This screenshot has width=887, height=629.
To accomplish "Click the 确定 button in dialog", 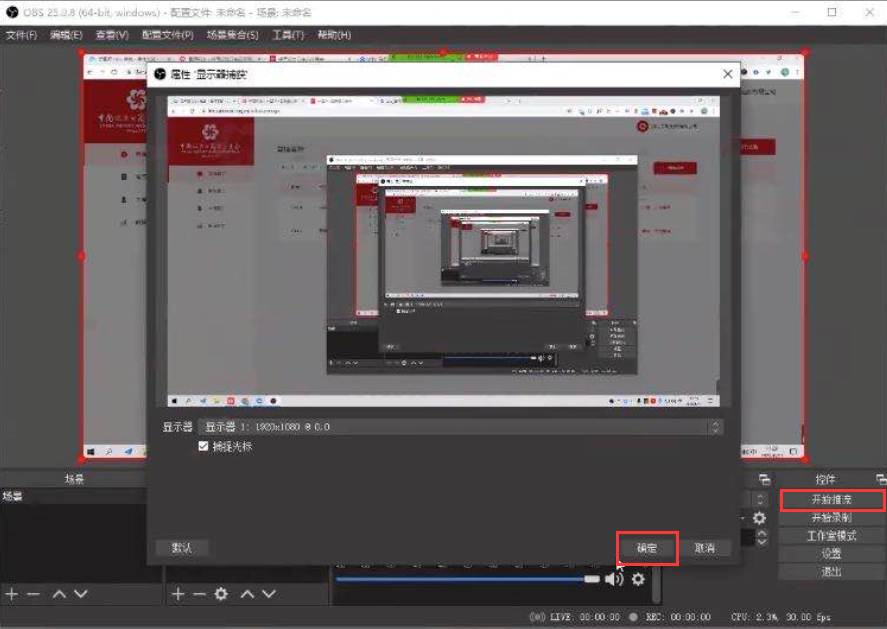I will (x=647, y=548).
